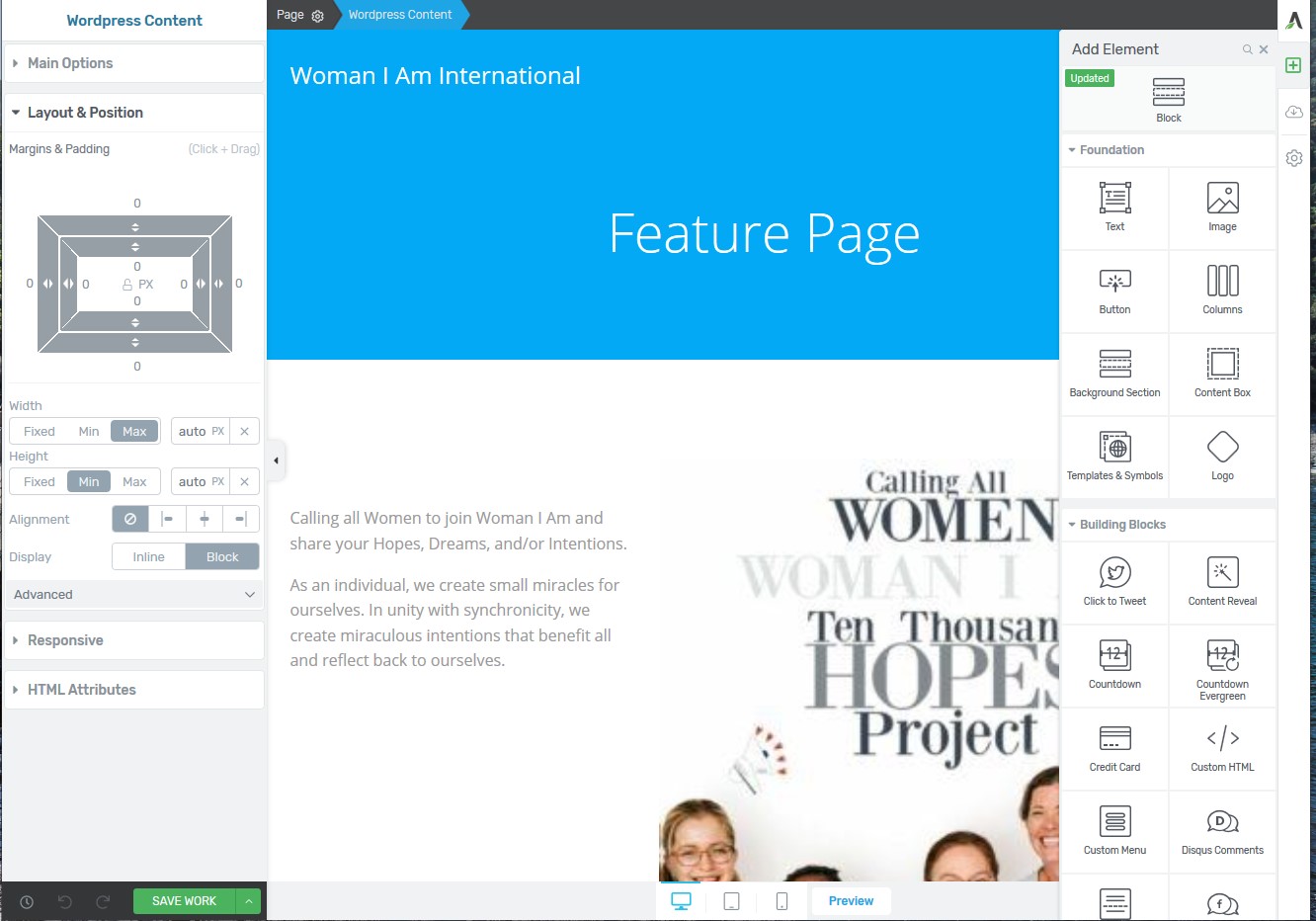1316x921 pixels.
Task: Clear the Height value
Action: click(245, 482)
